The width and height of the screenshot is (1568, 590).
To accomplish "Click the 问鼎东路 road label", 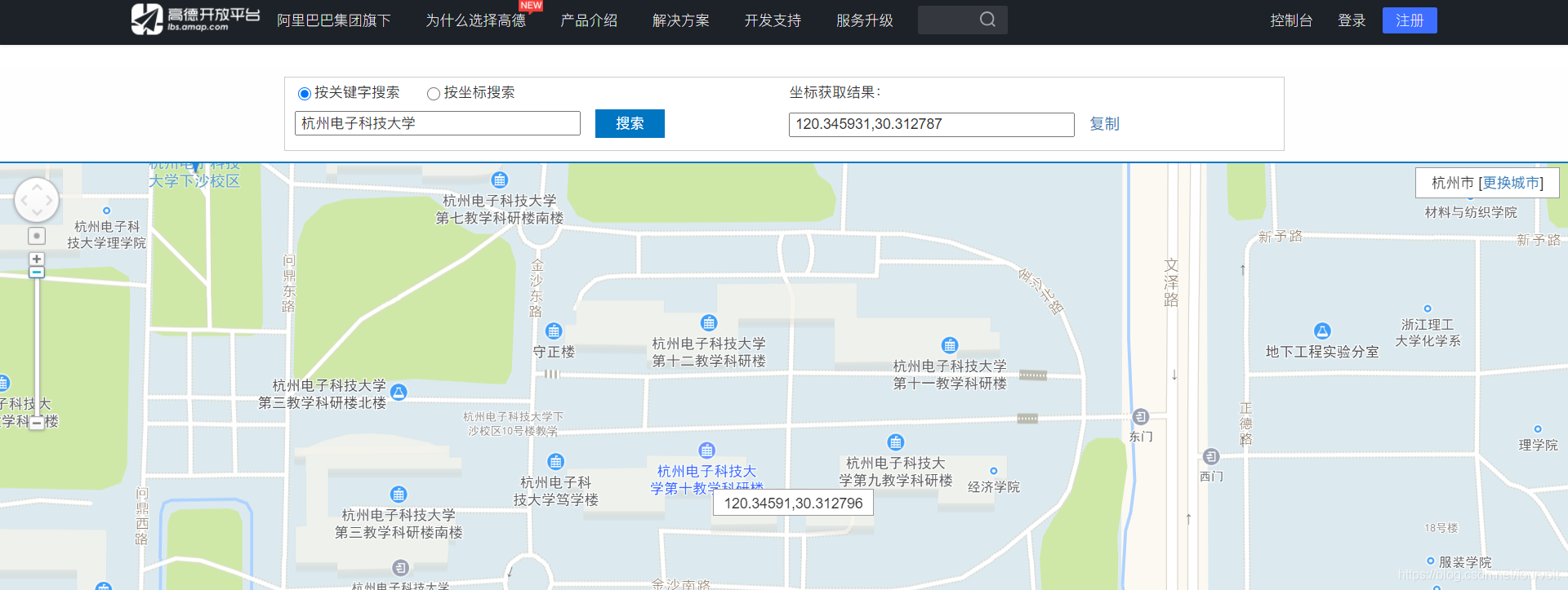I will [x=289, y=283].
